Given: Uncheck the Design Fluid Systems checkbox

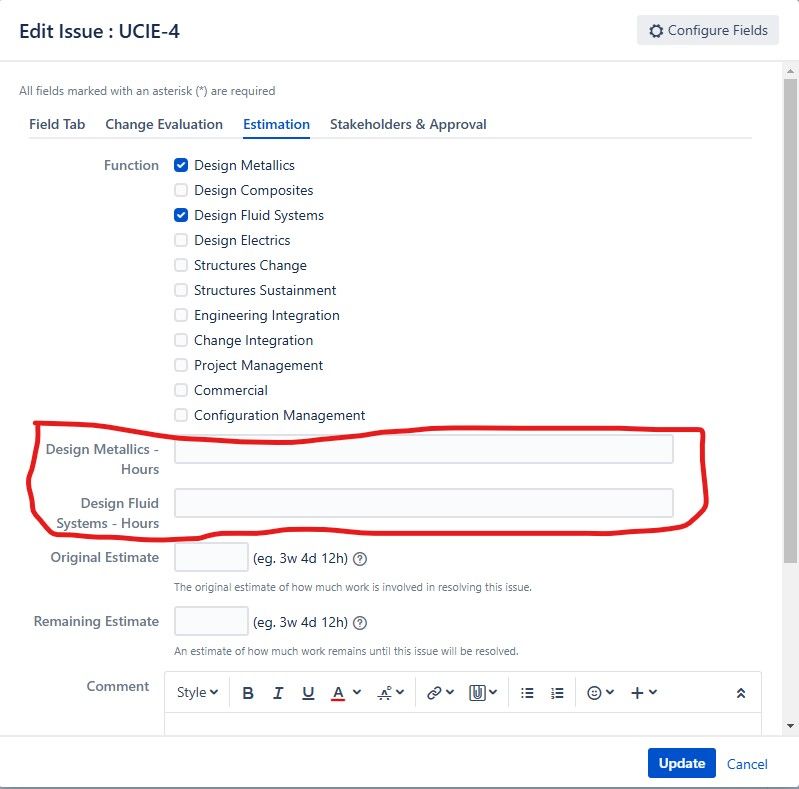Looking at the screenshot, I should coord(181,215).
